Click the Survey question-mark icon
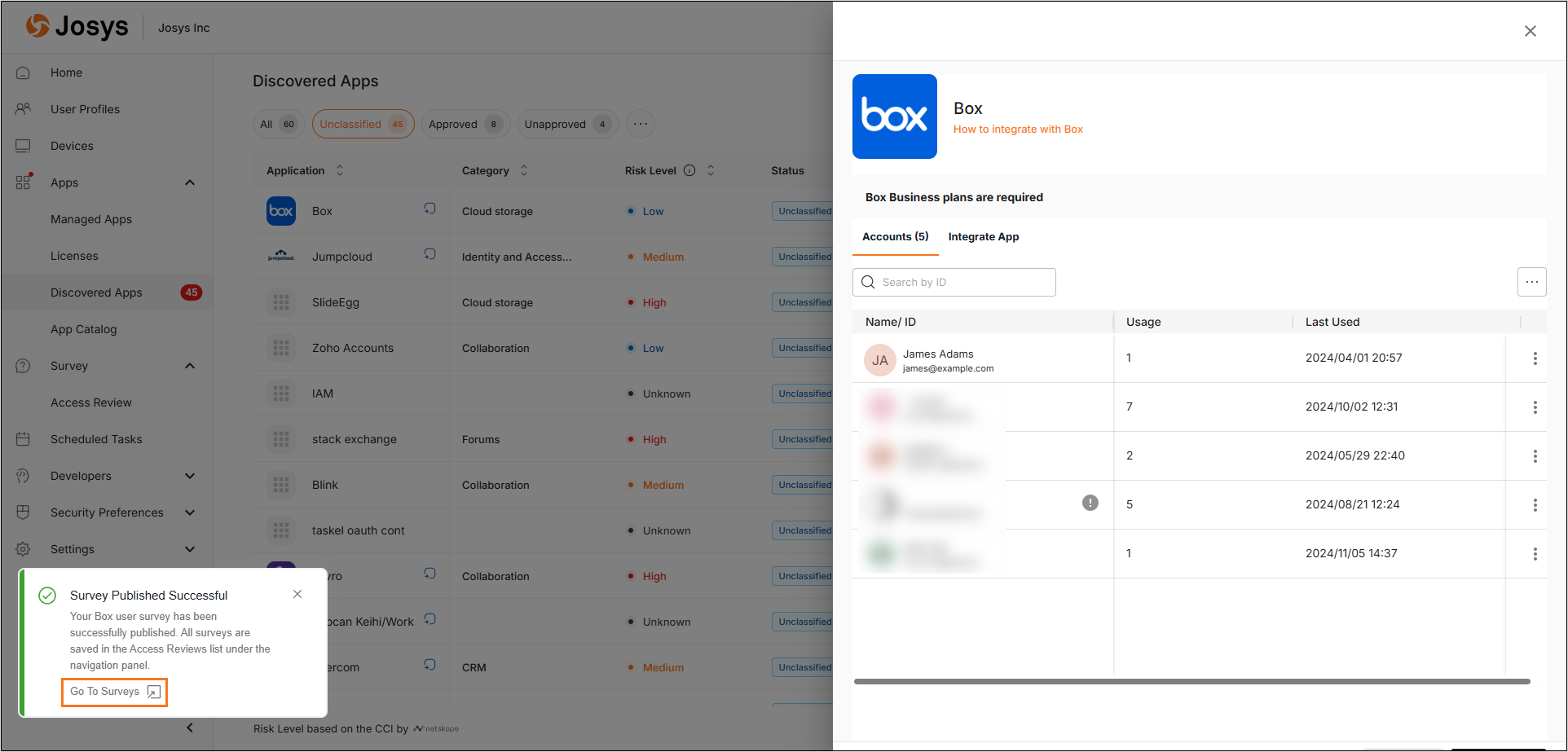The height and width of the screenshot is (752, 1568). pyautogui.click(x=23, y=366)
